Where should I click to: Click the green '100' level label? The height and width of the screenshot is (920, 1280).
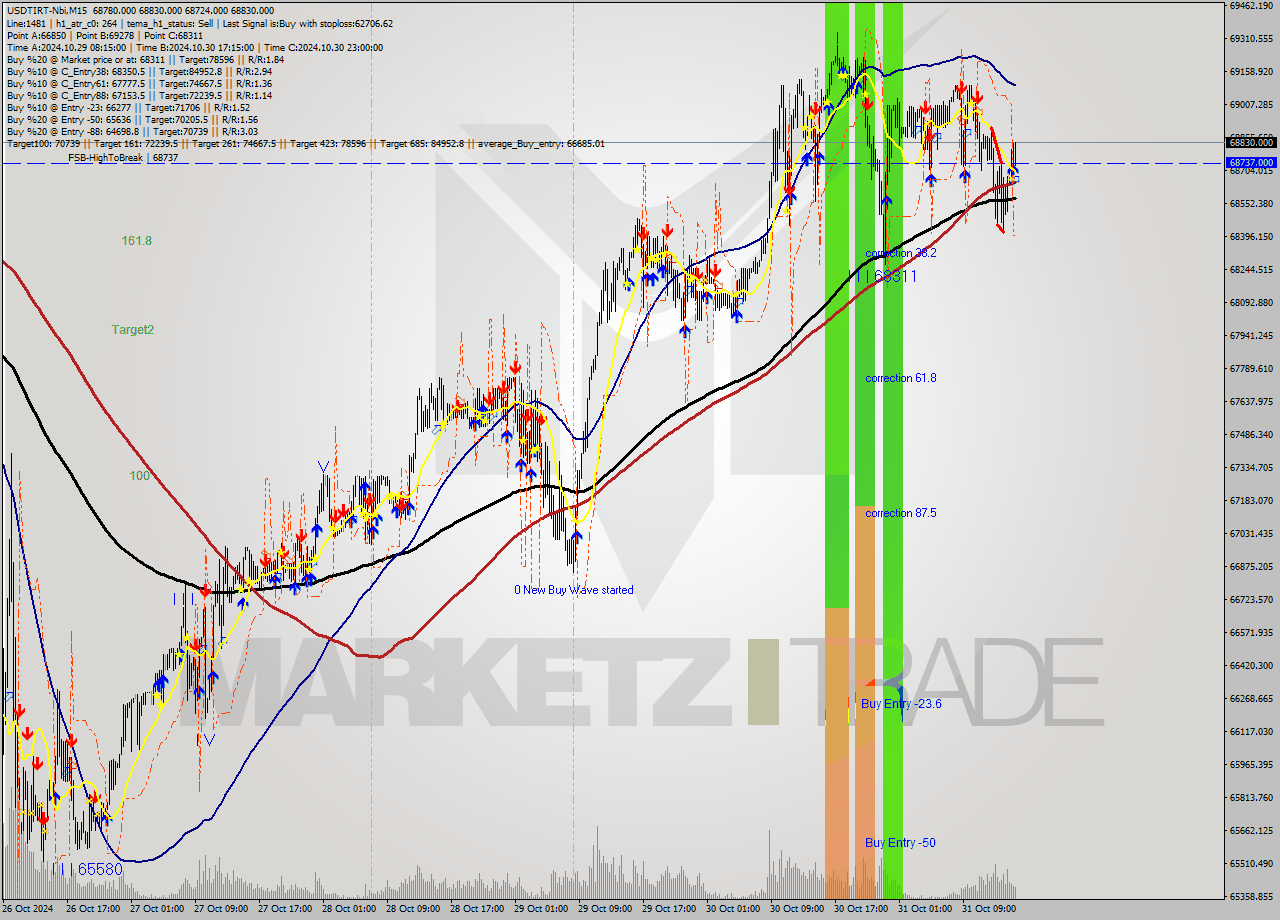coord(140,476)
